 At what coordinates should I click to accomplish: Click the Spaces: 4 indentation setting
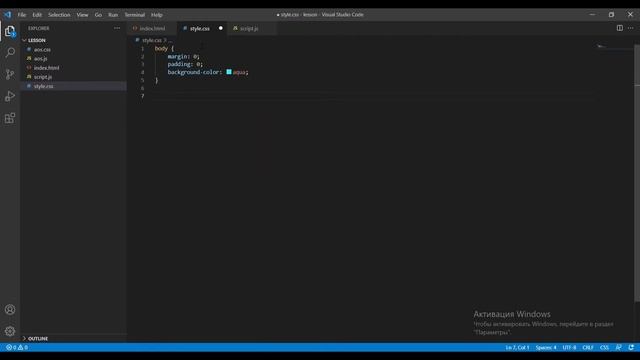[546, 347]
